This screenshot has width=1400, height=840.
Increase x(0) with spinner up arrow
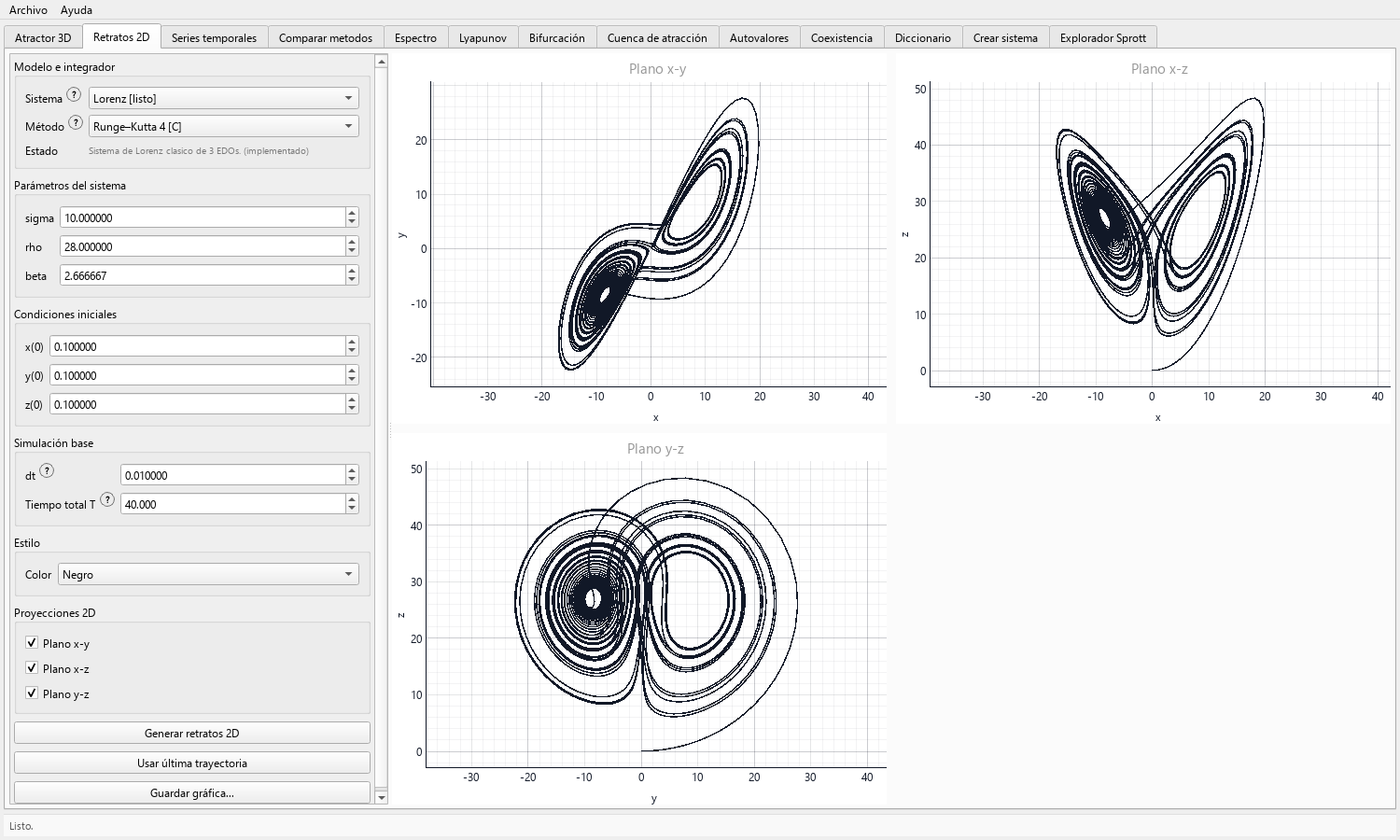352,342
